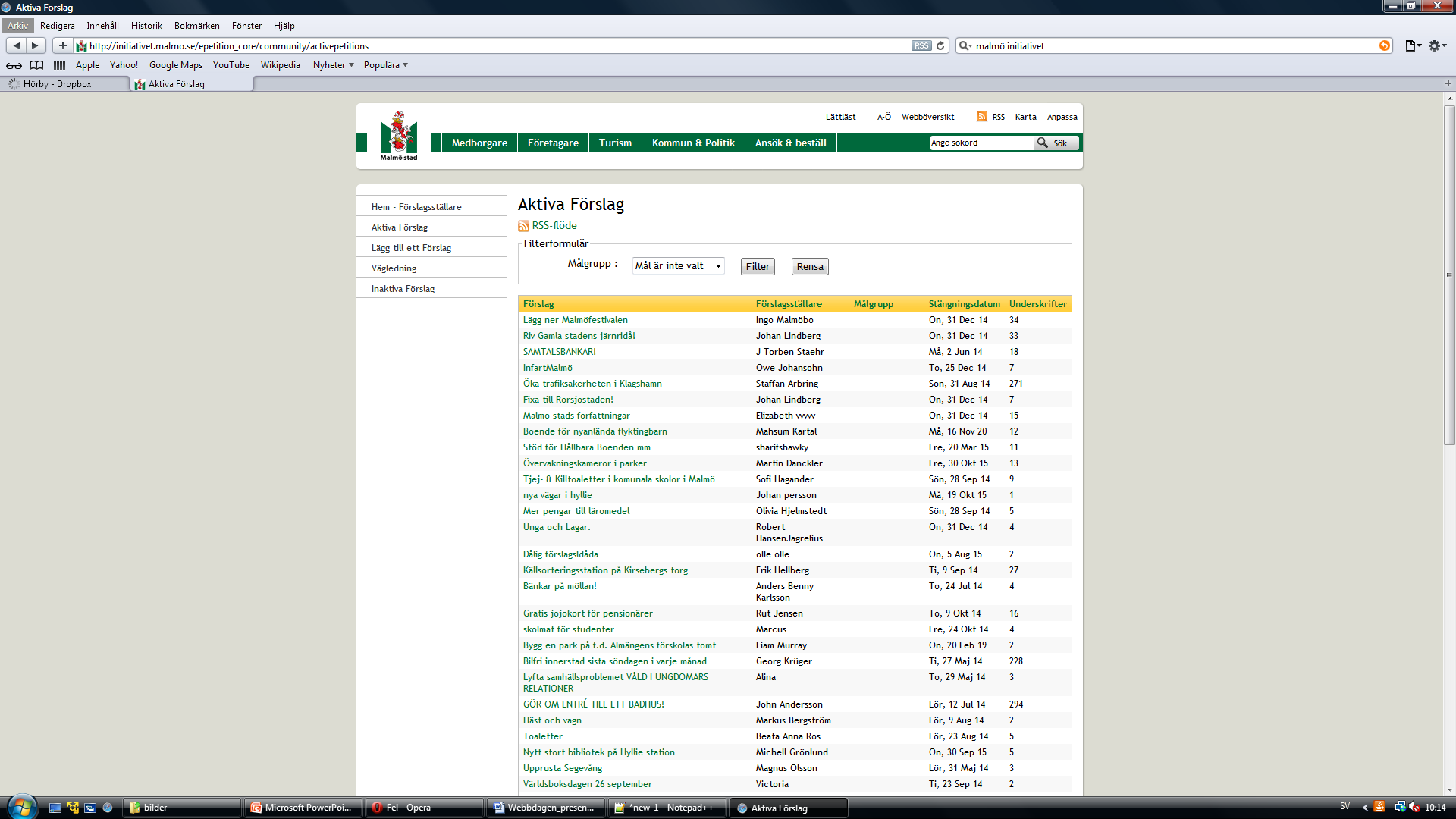Open the Anpassa link
This screenshot has height=819, width=1456.
tap(1062, 117)
